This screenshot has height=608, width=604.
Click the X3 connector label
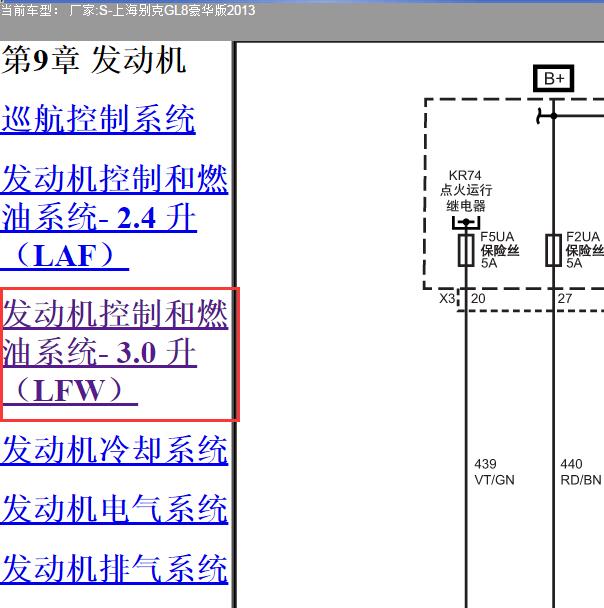[447, 299]
